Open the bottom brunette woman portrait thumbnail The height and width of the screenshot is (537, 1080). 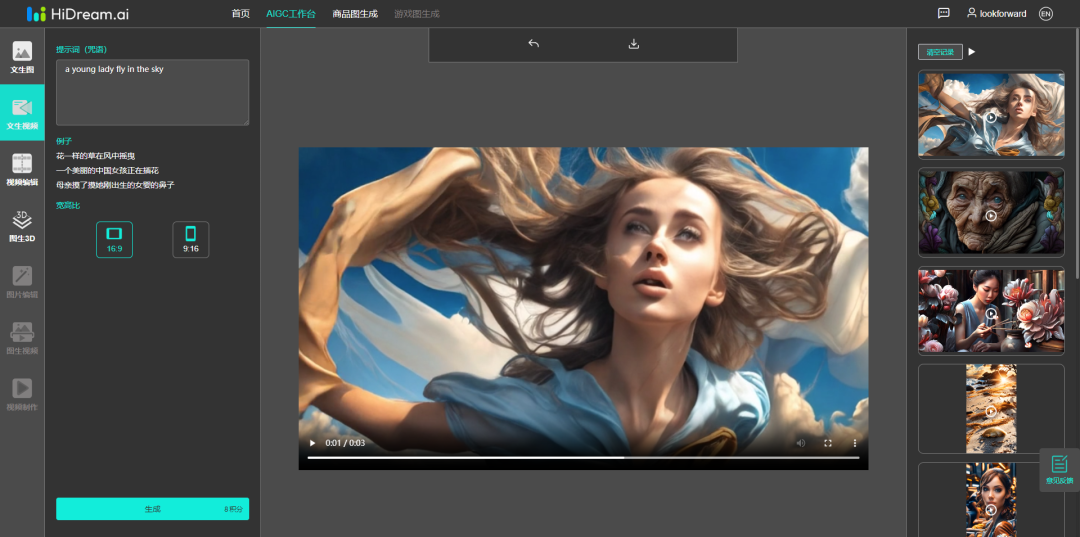[x=991, y=500]
